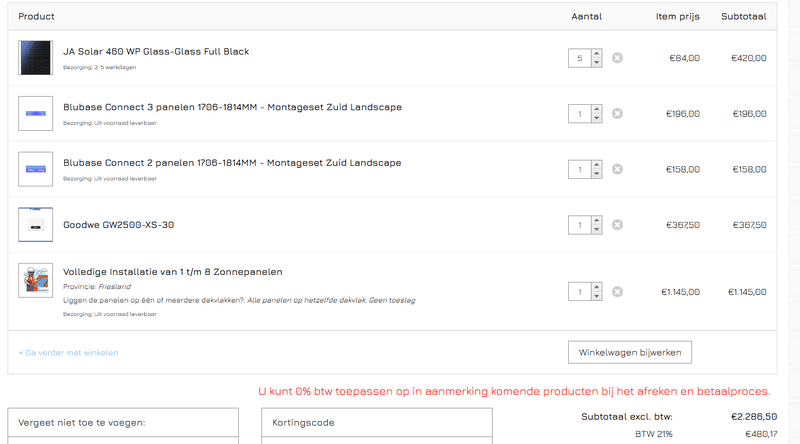Image resolution: width=800 pixels, height=444 pixels.
Task: Increase quantity of Blubase Connect 2 panelen
Action: pyautogui.click(x=596, y=165)
